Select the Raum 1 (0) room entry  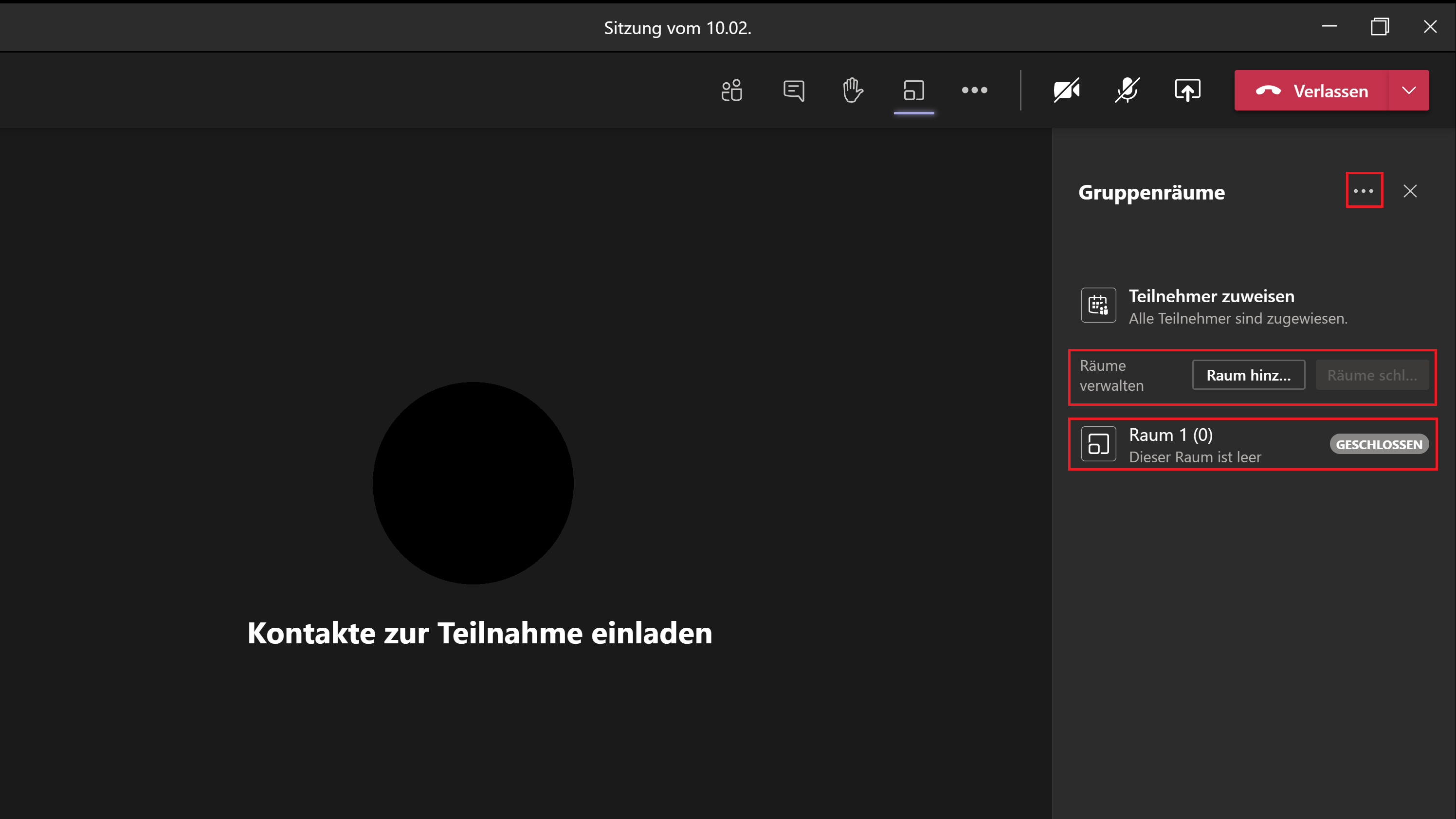tap(1198, 444)
